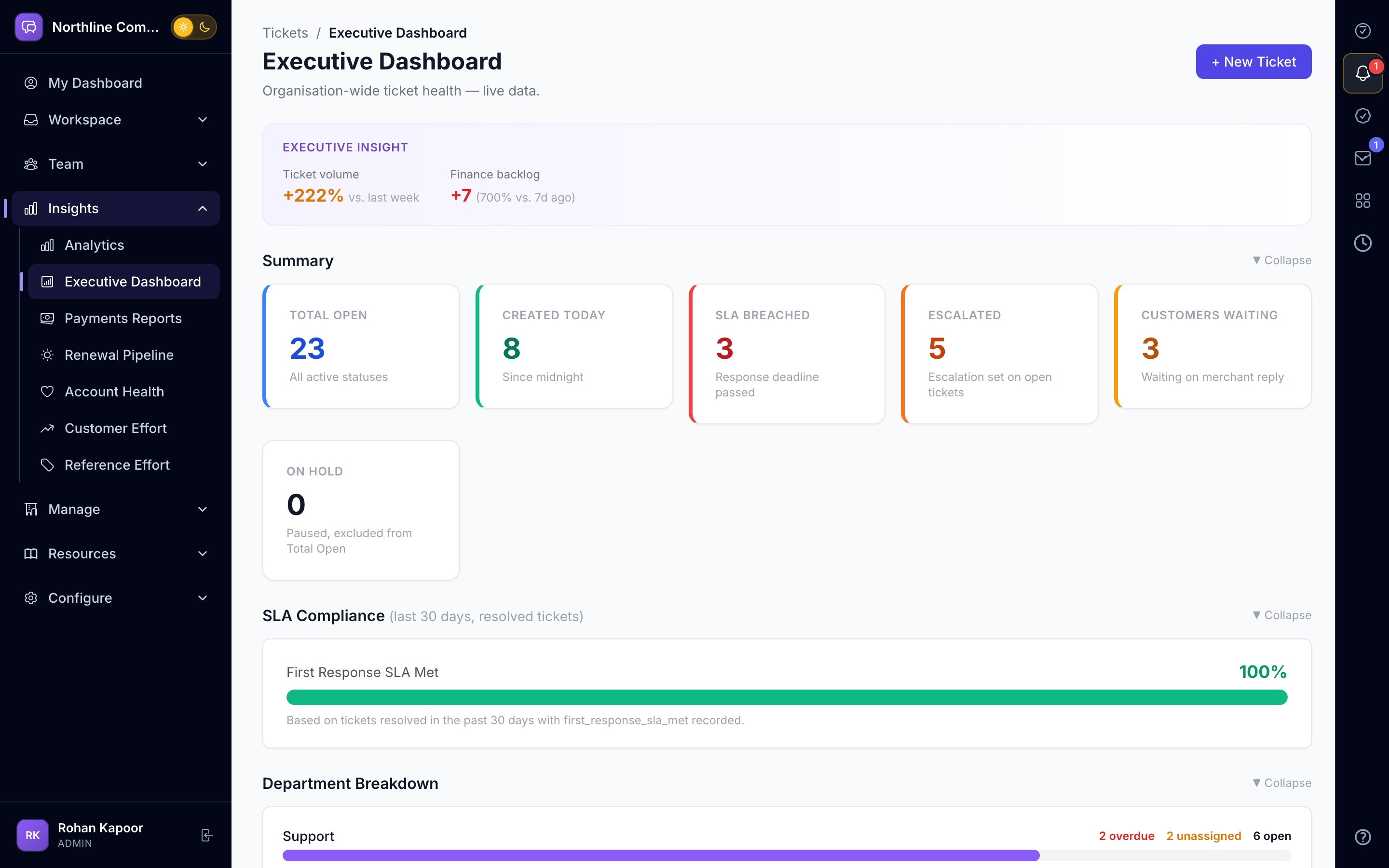This screenshot has height=868, width=1389.
Task: Open the apps grid icon
Action: click(x=1362, y=200)
